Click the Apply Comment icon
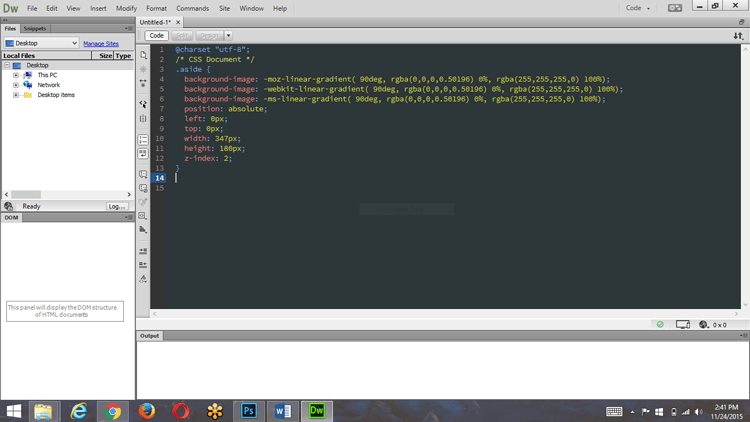This screenshot has width=750, height=422. 143,174
